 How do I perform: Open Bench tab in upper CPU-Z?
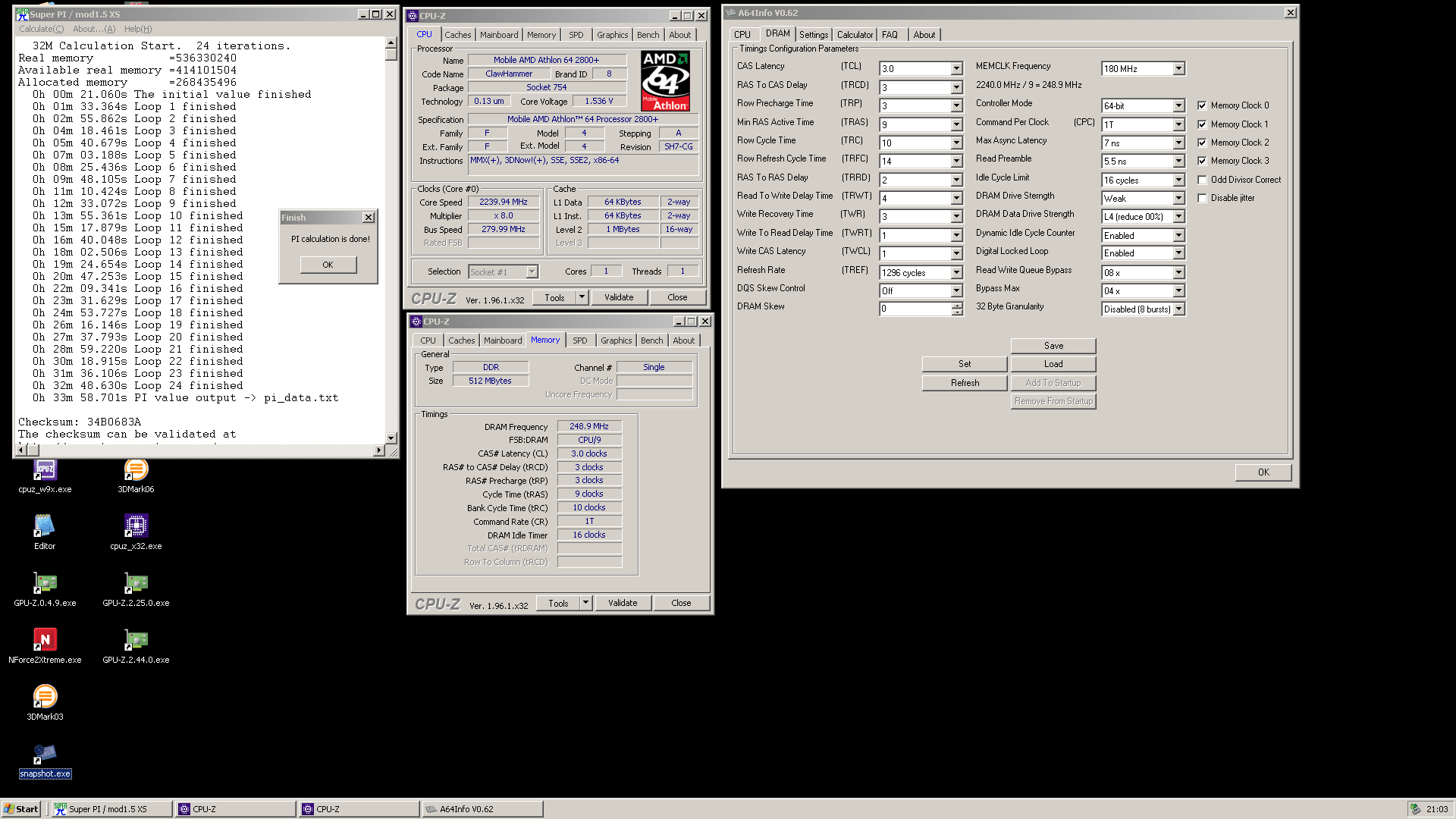[648, 35]
